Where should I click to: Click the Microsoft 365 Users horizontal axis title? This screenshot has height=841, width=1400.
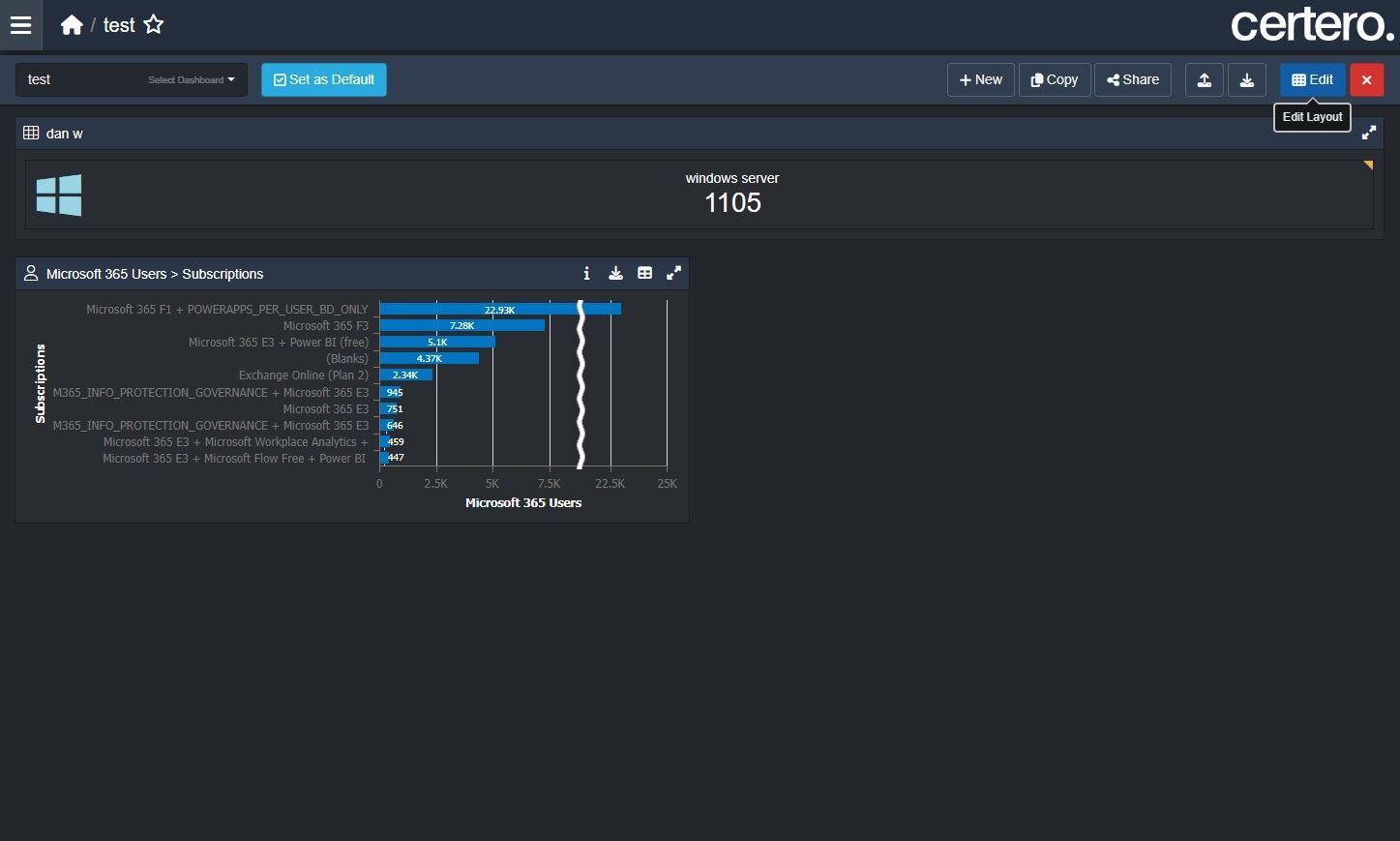(x=523, y=503)
